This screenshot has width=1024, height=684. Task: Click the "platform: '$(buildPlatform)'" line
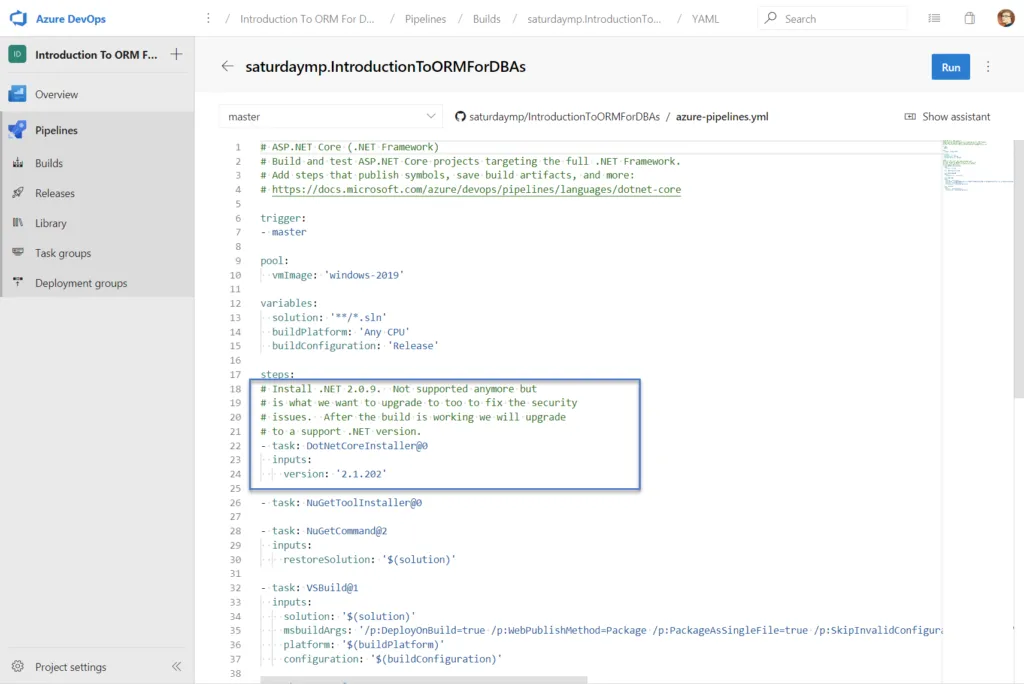364,644
